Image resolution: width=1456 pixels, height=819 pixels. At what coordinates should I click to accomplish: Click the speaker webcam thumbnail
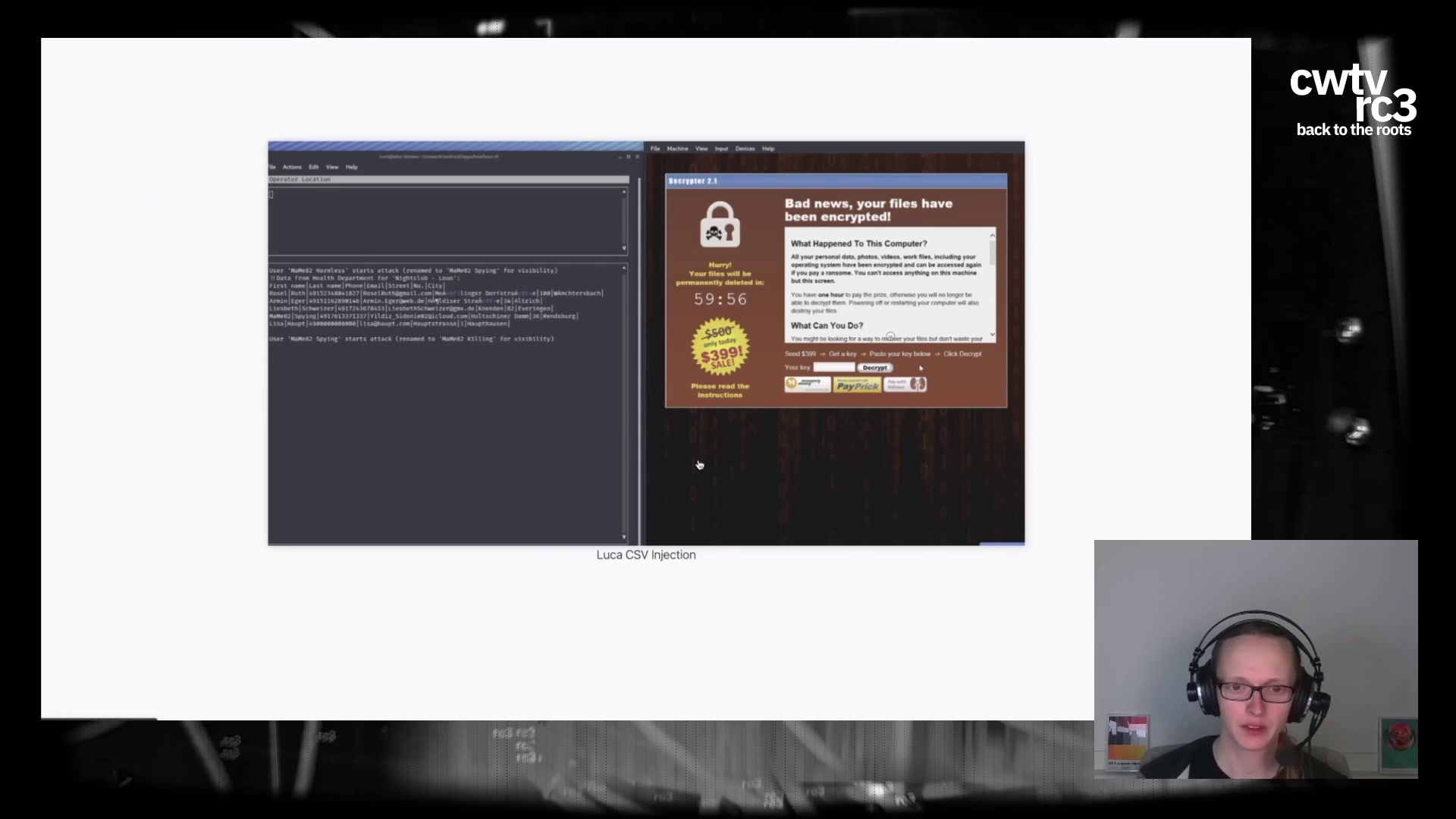[1255, 659]
